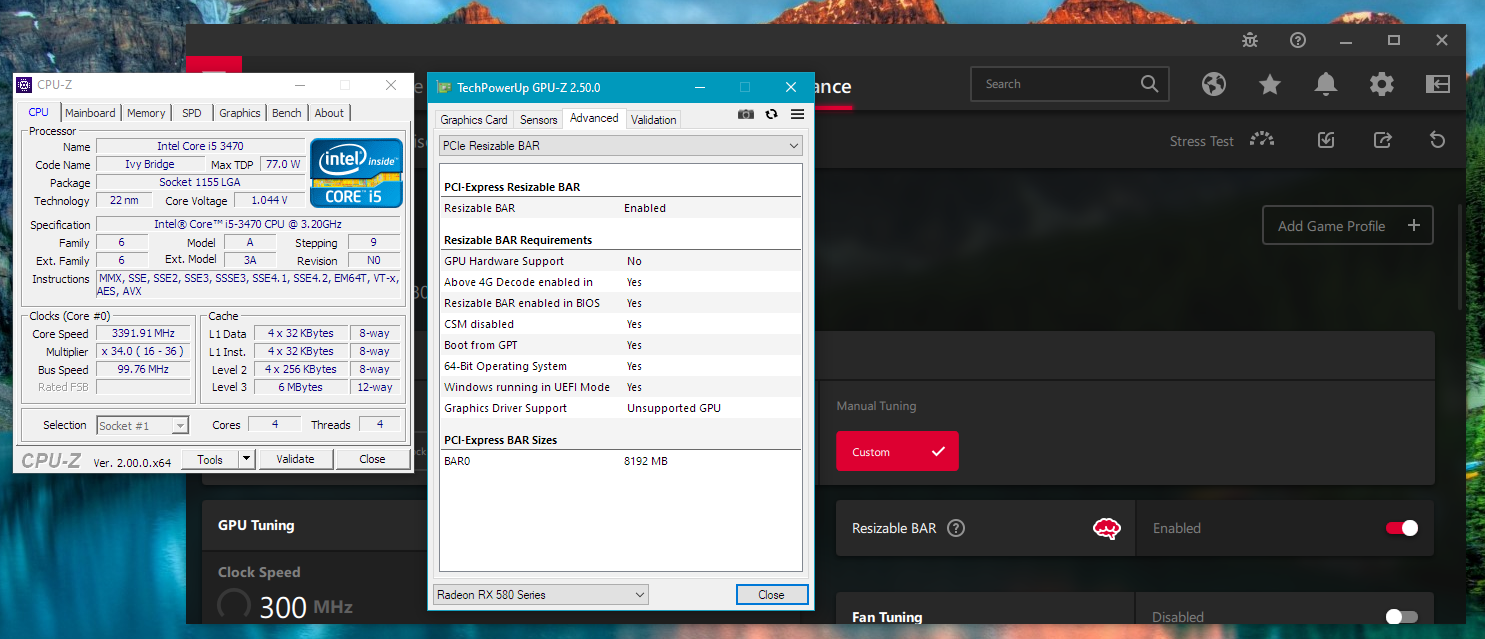Screen dimensions: 1485x639
Task: Click the Clock Speed dial at 300 MHz
Action: (x=233, y=604)
